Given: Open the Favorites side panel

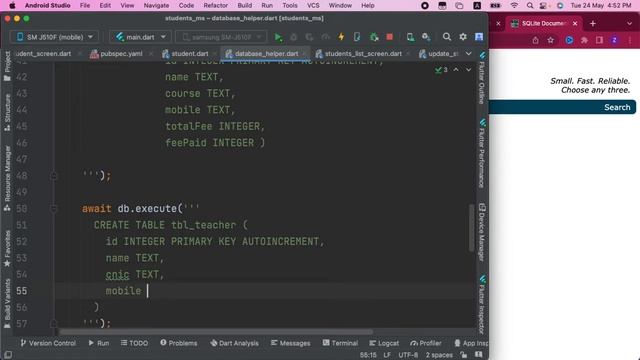Looking at the screenshot, I should click(x=7, y=249).
